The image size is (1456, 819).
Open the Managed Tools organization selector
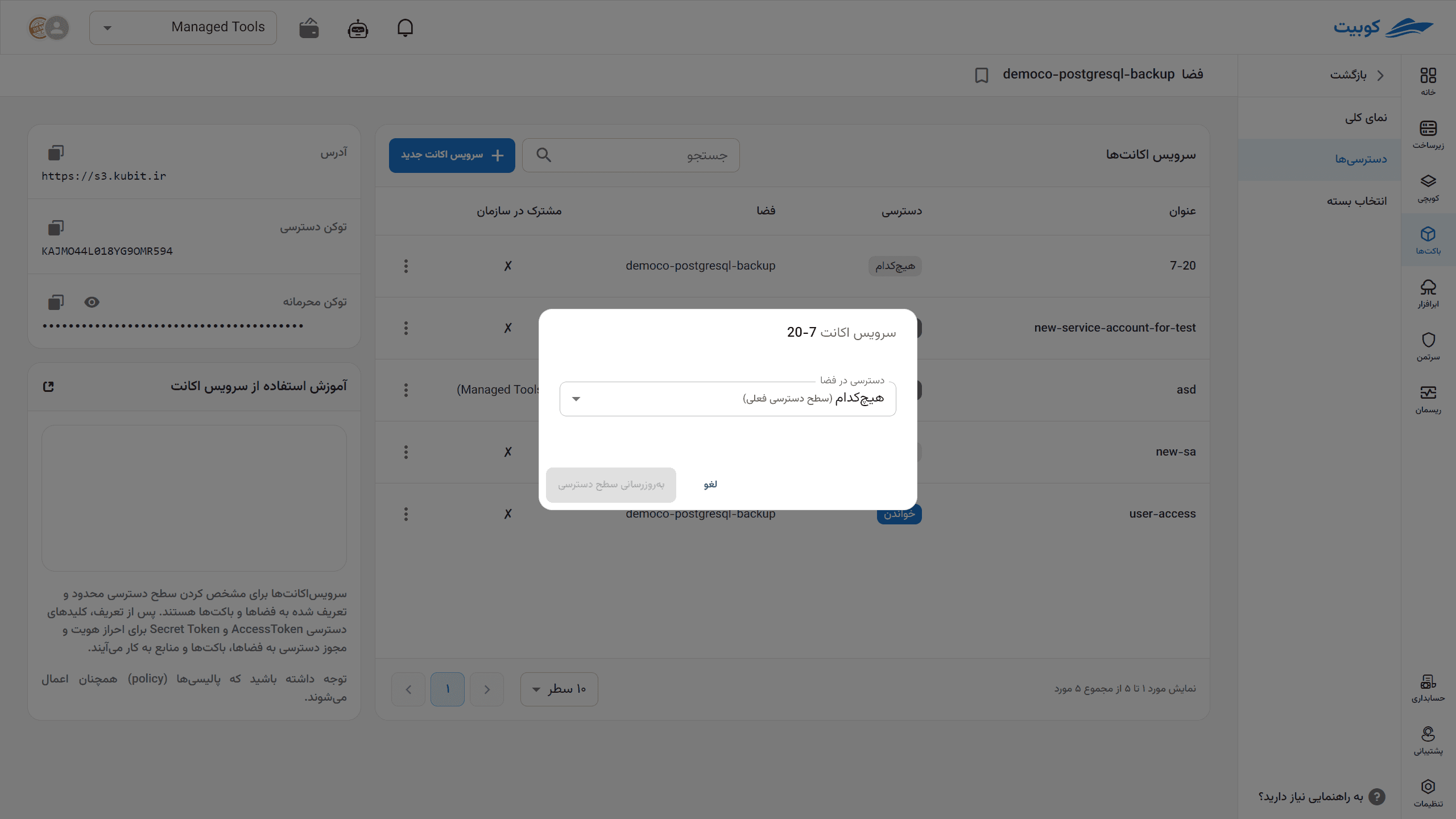click(183, 27)
